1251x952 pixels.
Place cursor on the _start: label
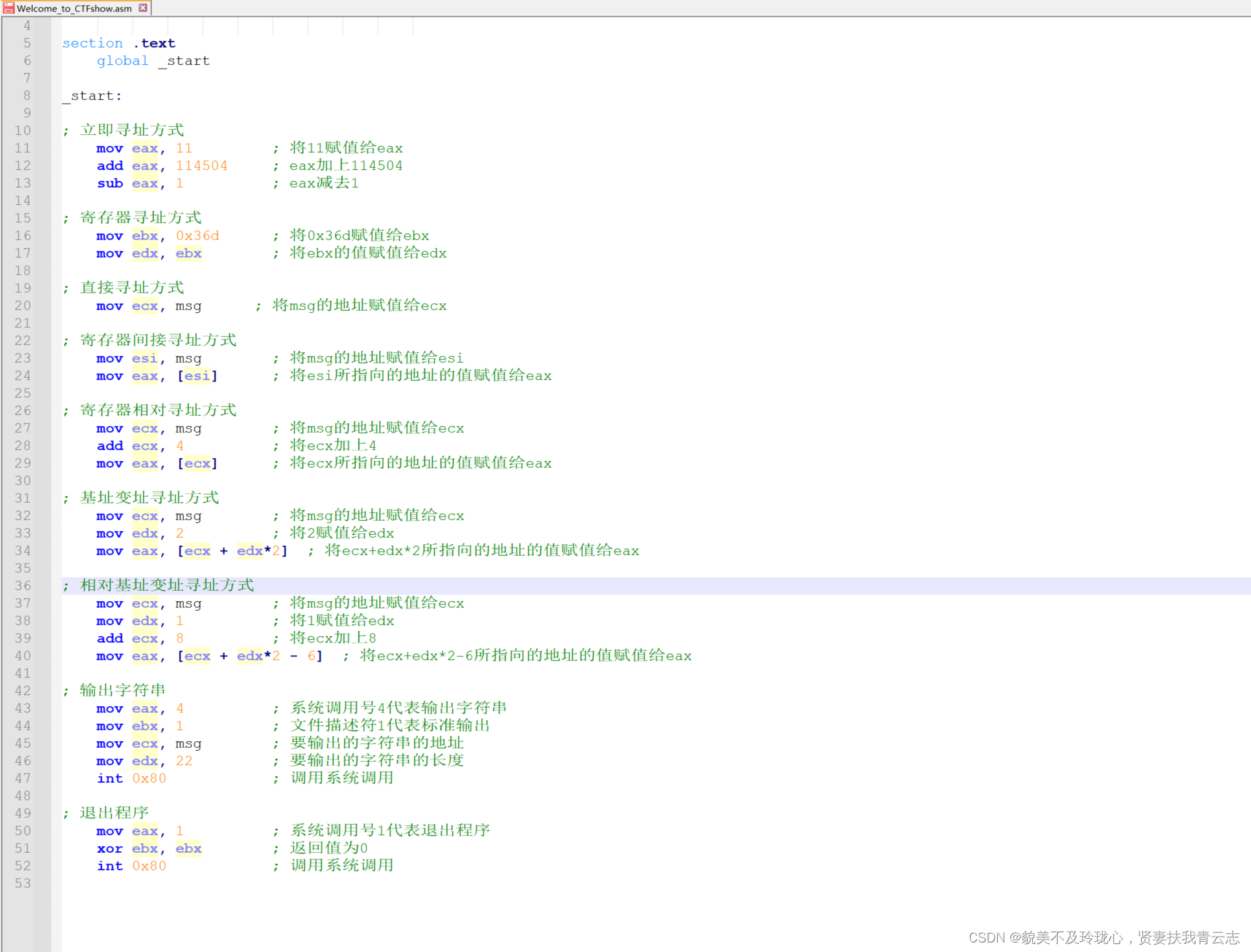pyautogui.click(x=91, y=95)
